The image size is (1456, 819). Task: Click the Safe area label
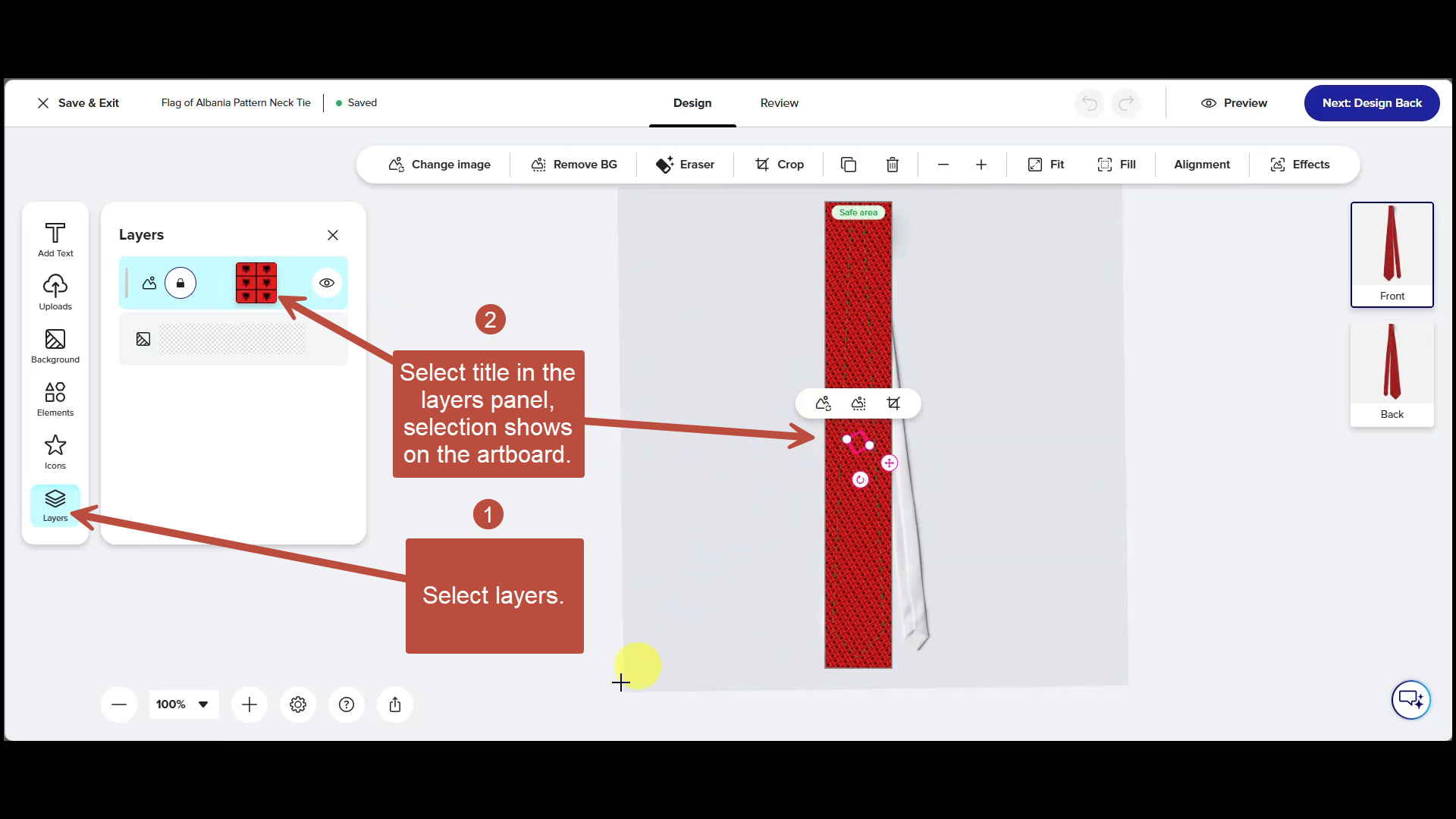point(858,213)
